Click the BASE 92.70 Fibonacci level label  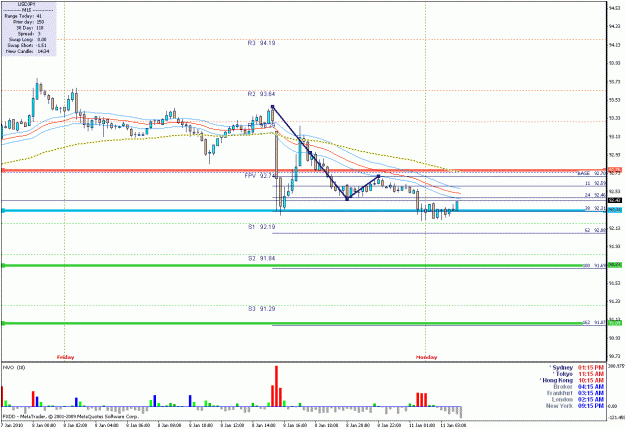pyautogui.click(x=592, y=173)
